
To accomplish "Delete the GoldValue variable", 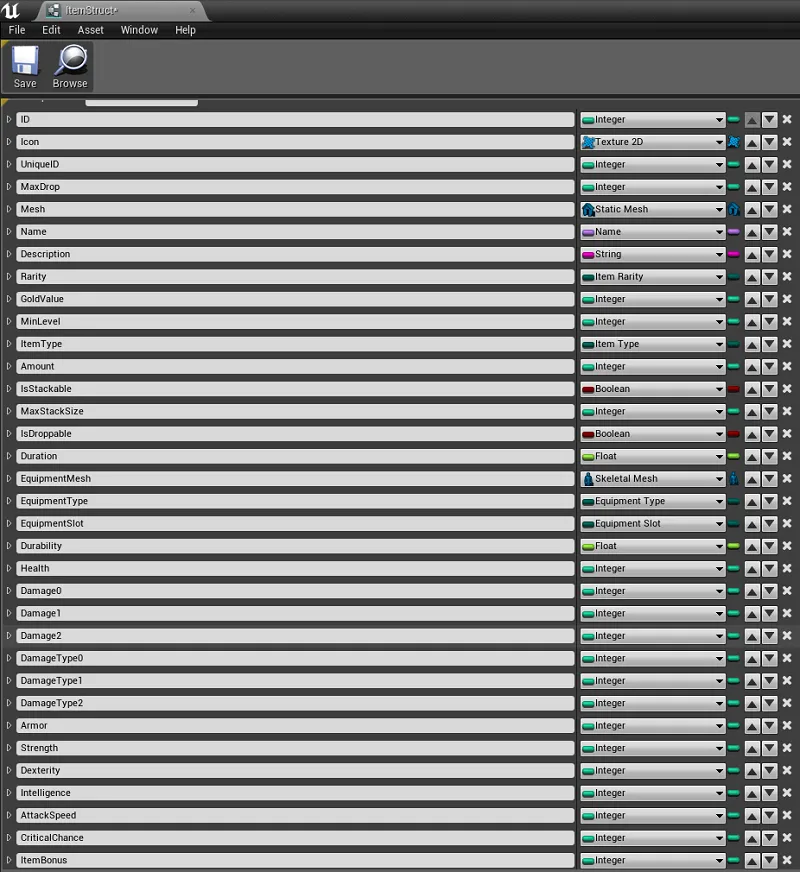I will point(787,299).
